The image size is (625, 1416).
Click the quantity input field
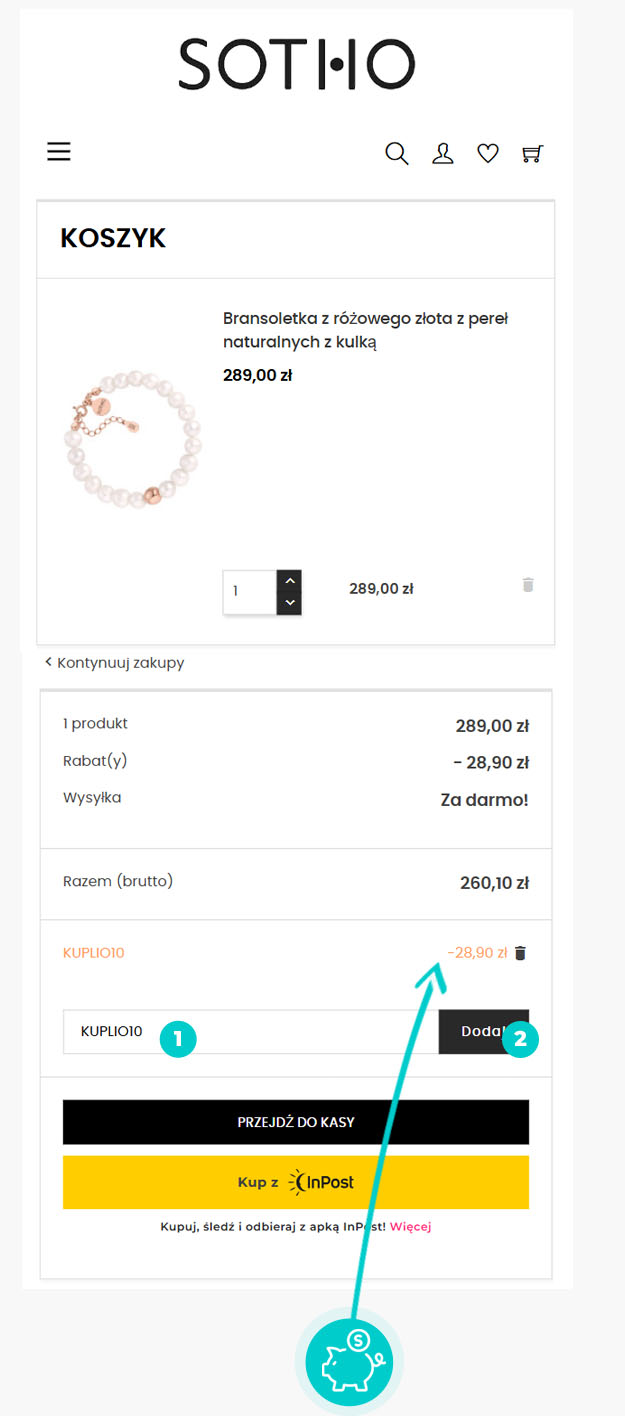pyautogui.click(x=249, y=592)
